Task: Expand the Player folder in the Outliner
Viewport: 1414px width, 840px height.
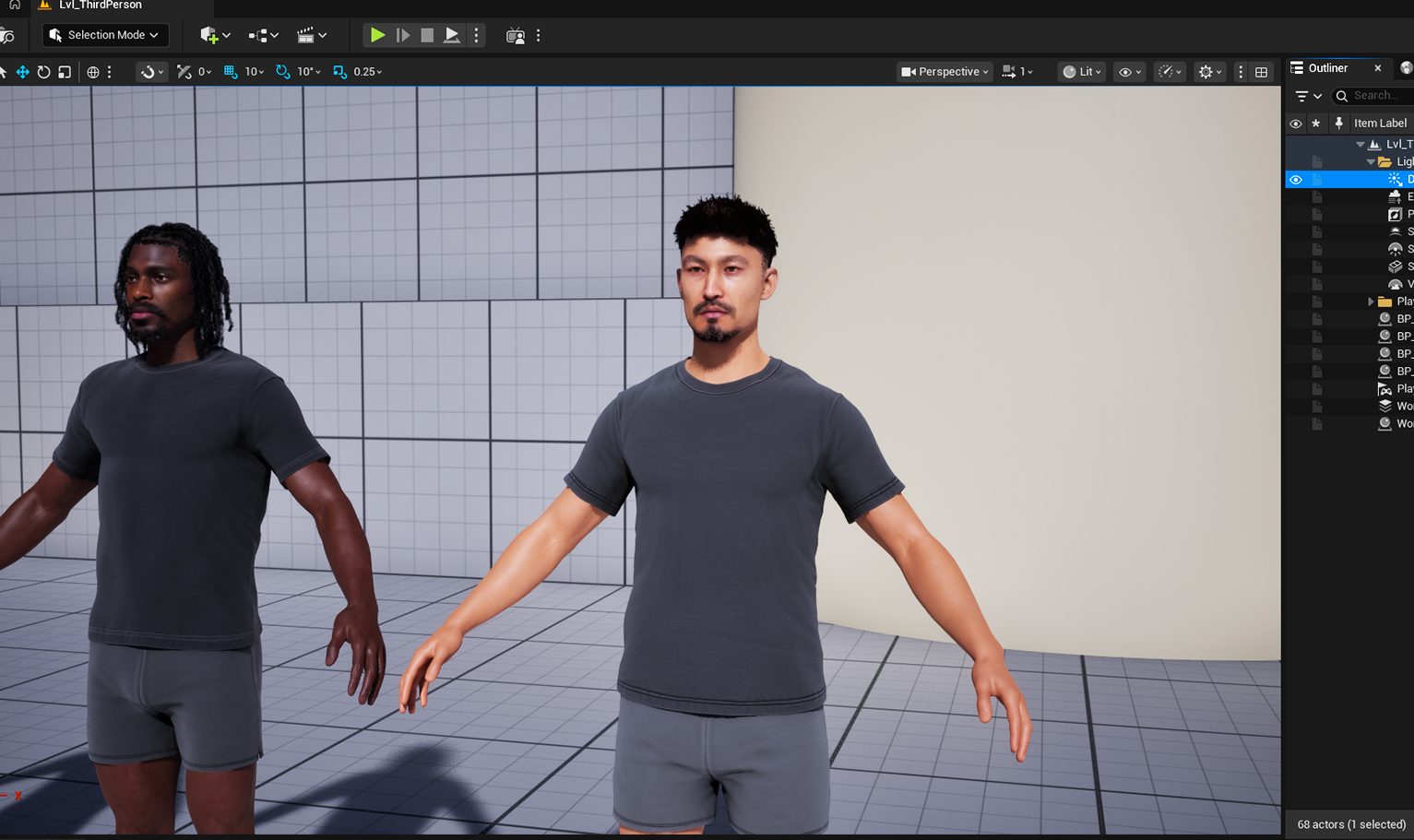Action: [1371, 301]
